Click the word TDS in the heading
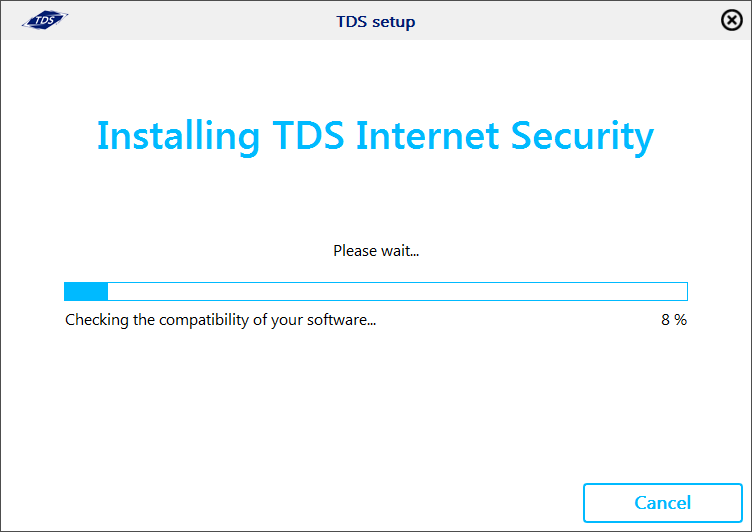Image resolution: width=752 pixels, height=532 pixels. pyautogui.click(x=308, y=136)
